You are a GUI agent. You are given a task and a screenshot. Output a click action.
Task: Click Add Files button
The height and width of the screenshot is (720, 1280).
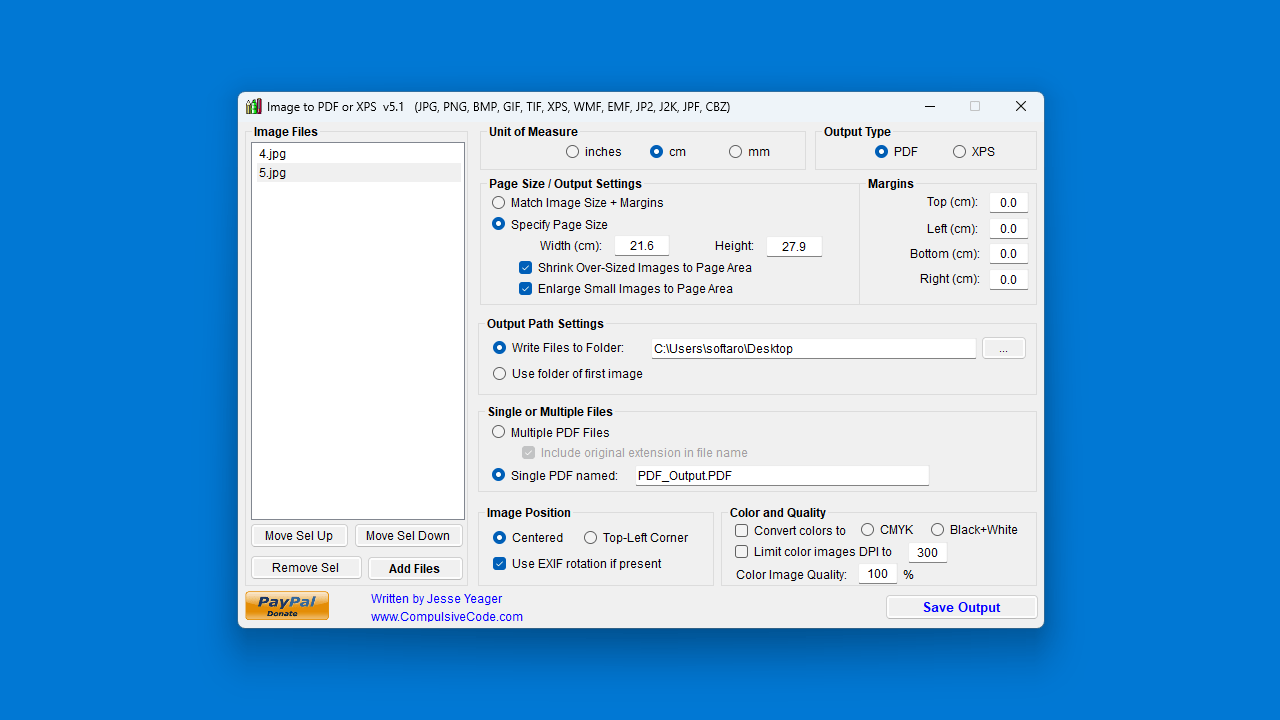click(x=415, y=569)
